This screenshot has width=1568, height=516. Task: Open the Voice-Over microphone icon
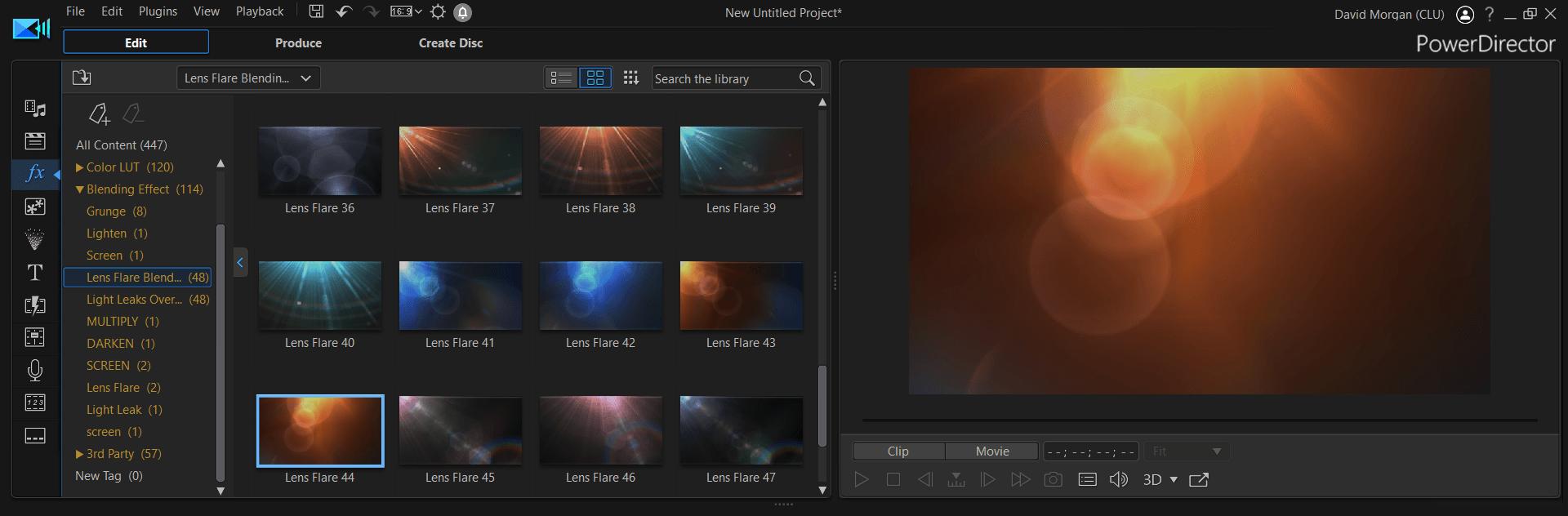pos(35,370)
